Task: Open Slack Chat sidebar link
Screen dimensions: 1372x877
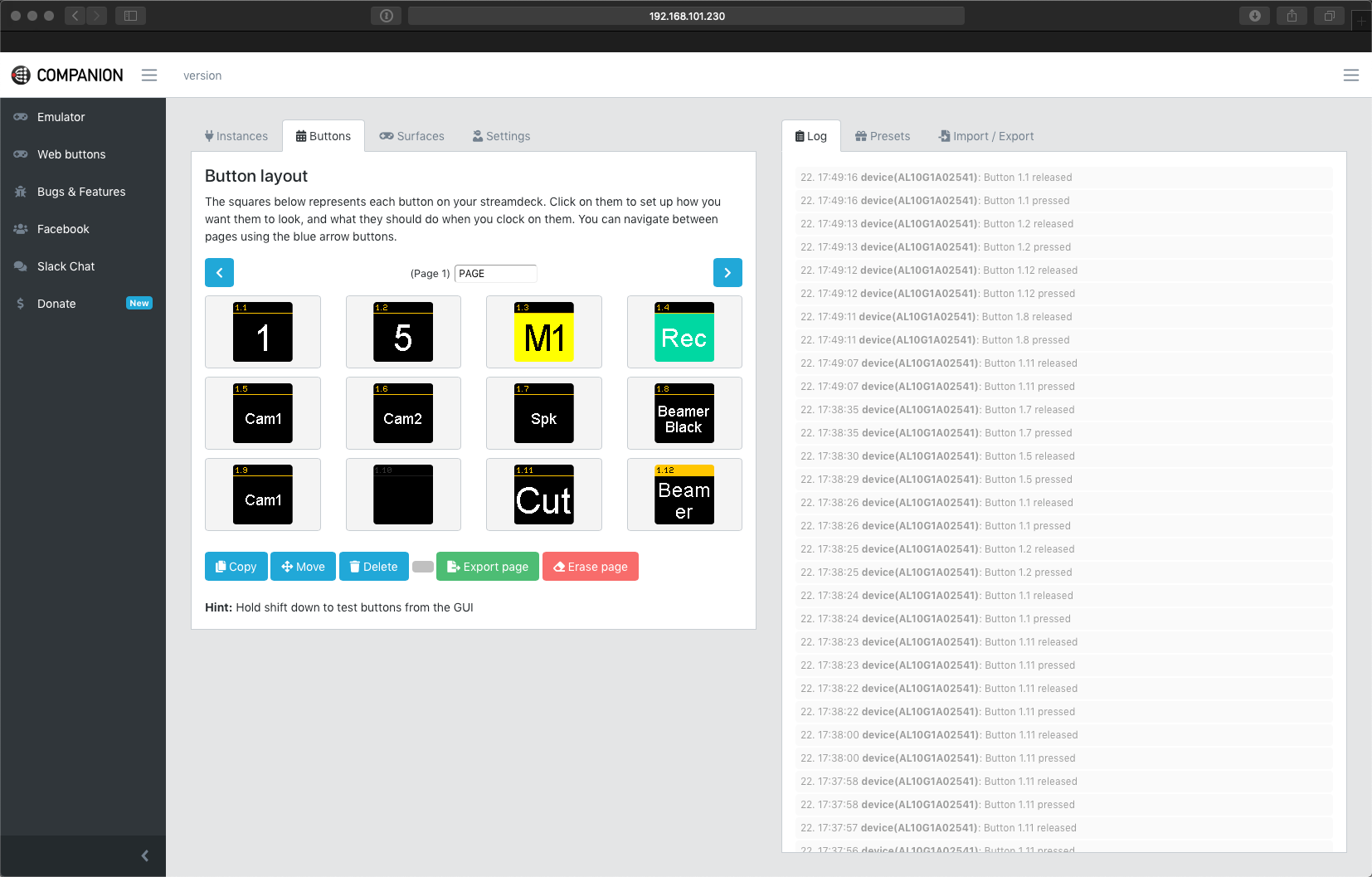Action: click(x=83, y=266)
